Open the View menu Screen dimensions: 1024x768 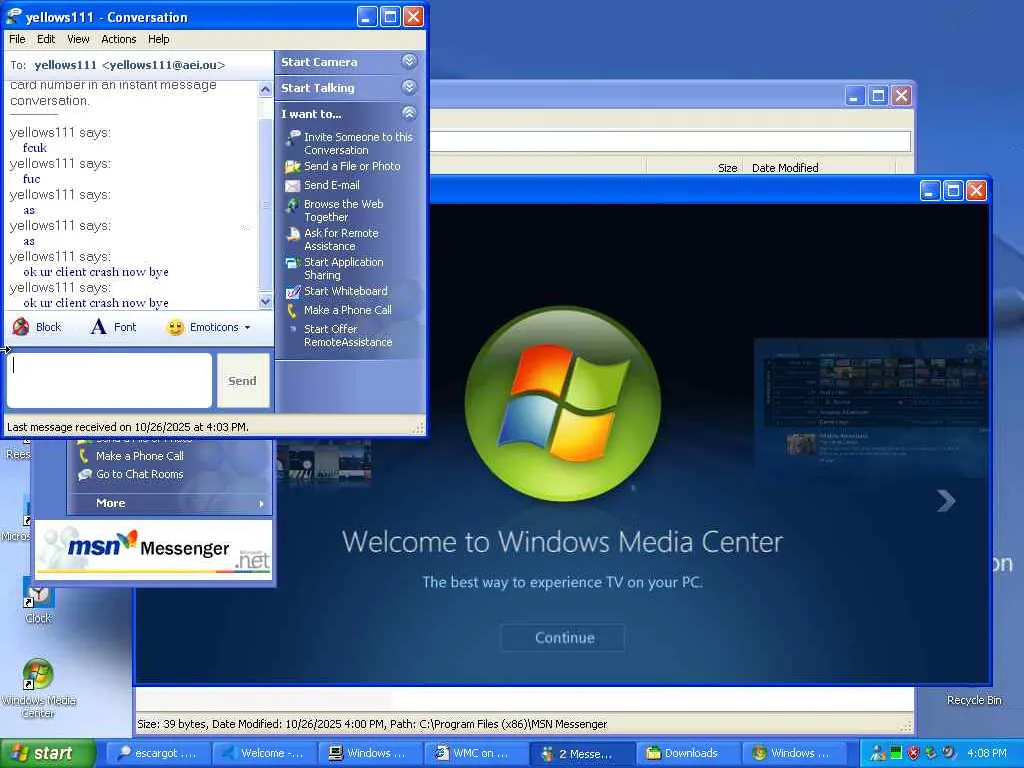[x=78, y=39]
